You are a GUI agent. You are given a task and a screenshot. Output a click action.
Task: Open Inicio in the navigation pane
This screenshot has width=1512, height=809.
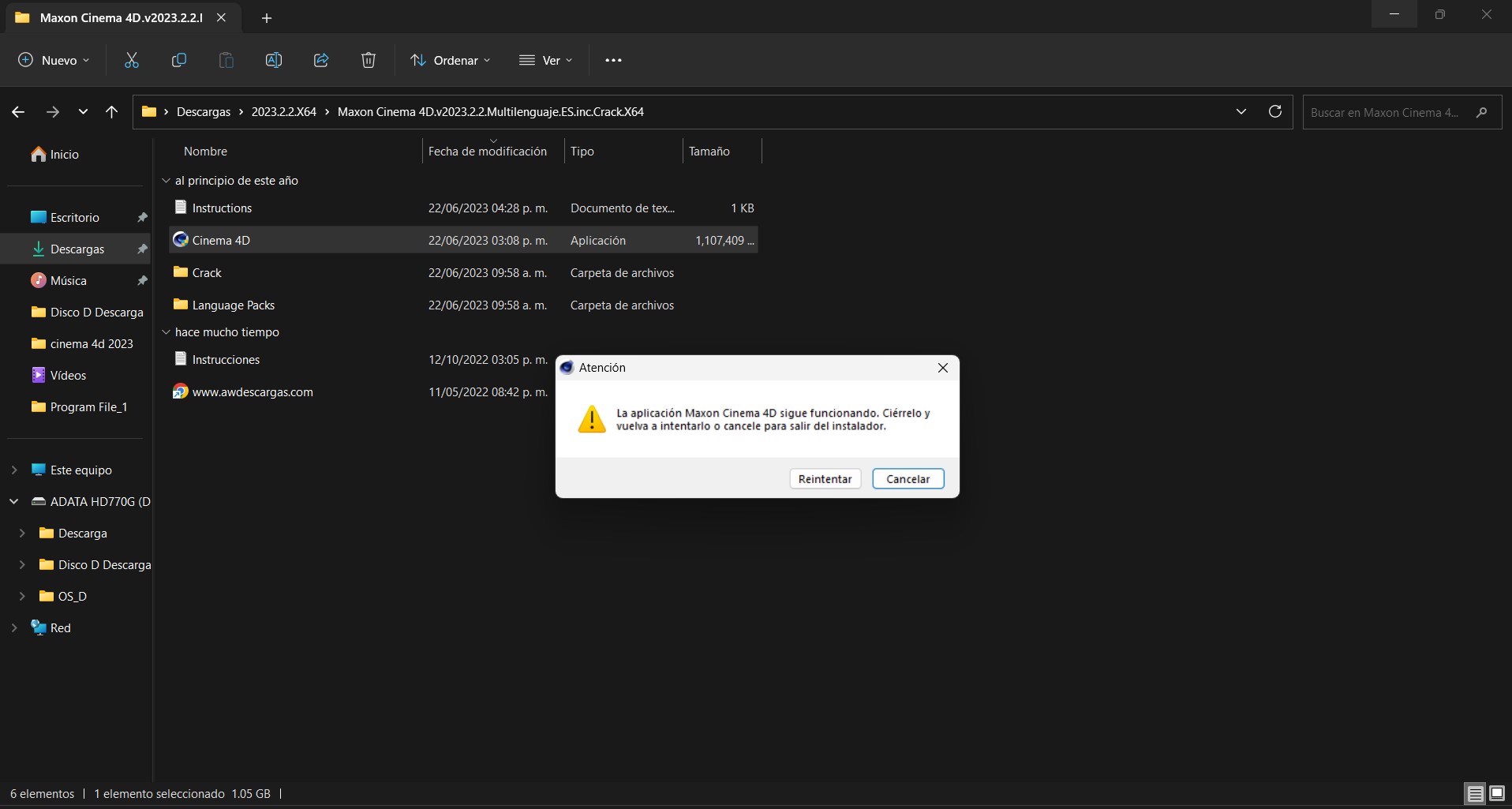(55, 155)
